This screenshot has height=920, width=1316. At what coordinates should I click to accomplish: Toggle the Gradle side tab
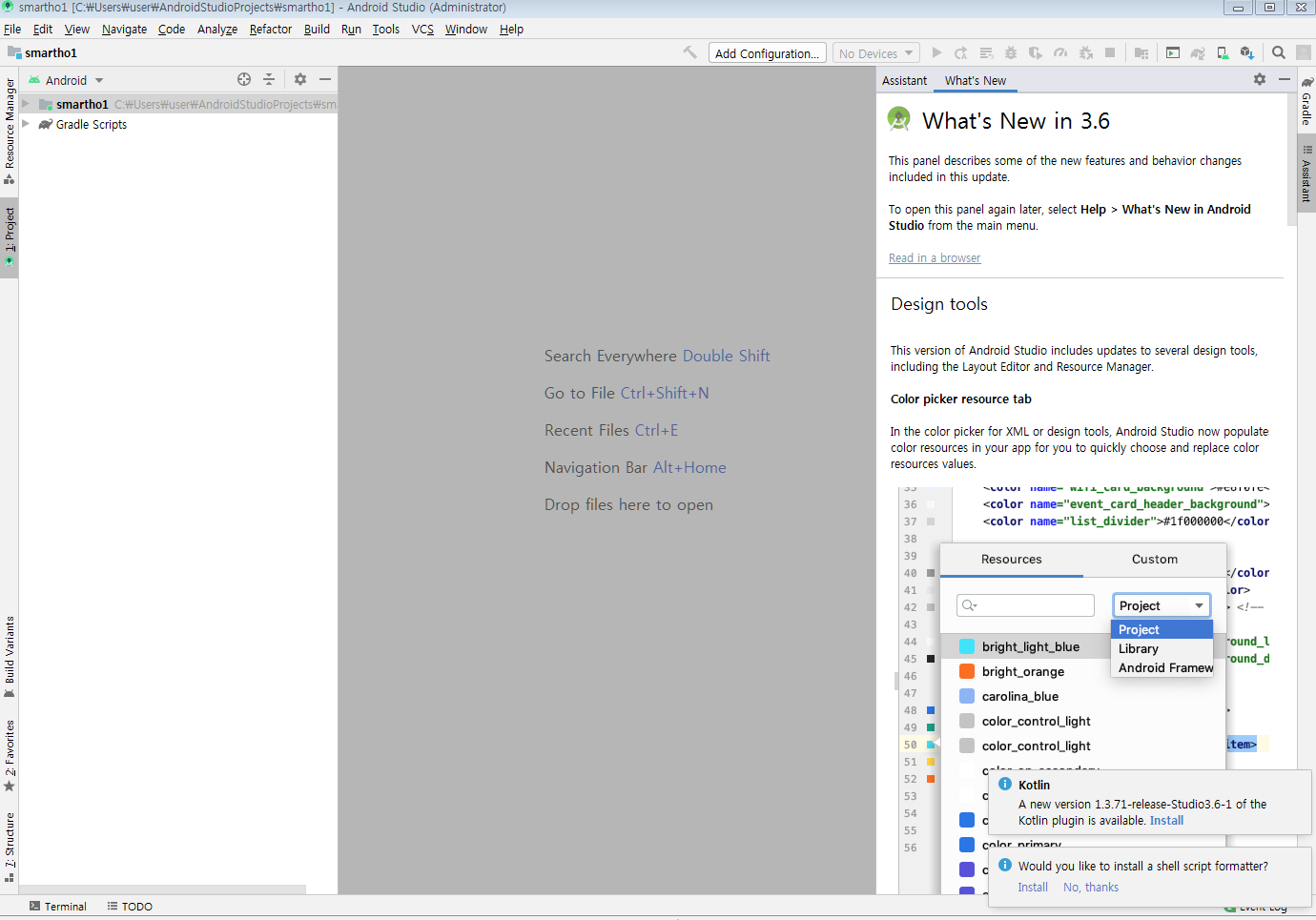pyautogui.click(x=1306, y=103)
